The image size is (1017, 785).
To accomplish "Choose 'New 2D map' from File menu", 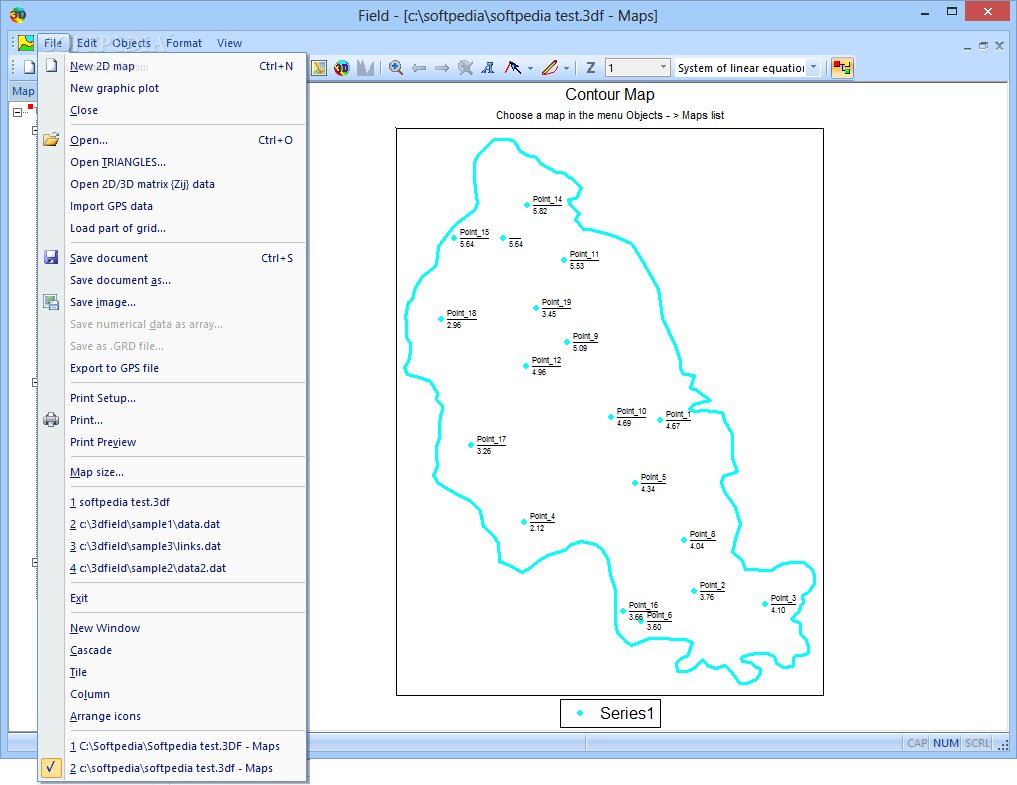I will point(171,66).
